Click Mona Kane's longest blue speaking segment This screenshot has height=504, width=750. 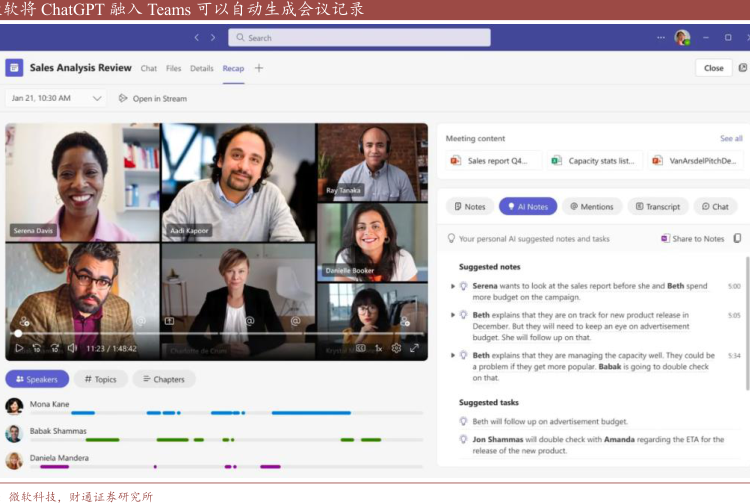click(x=311, y=413)
